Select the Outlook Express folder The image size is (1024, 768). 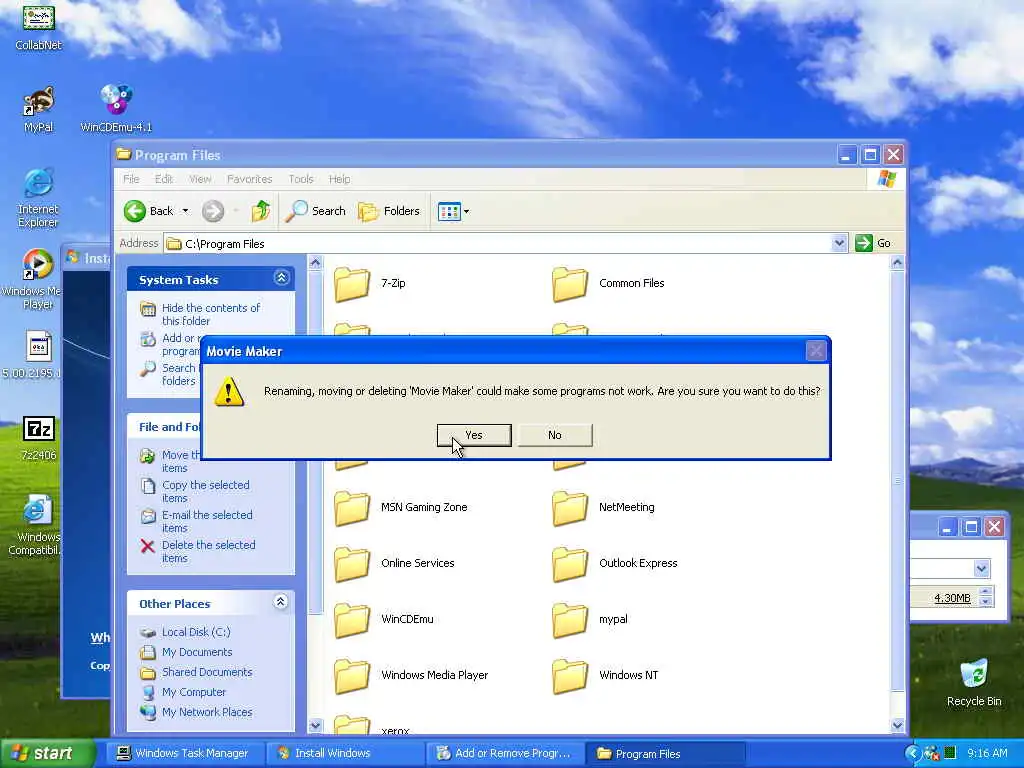pyautogui.click(x=570, y=564)
